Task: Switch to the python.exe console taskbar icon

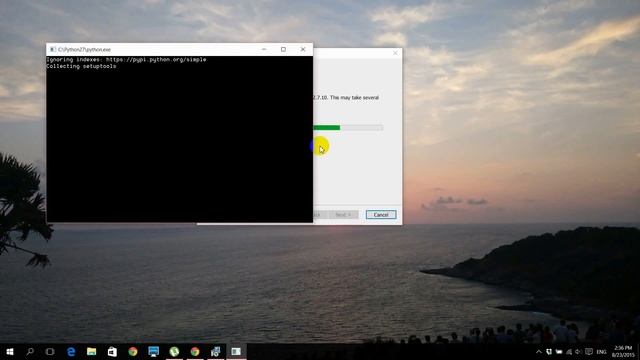Action: (x=236, y=351)
